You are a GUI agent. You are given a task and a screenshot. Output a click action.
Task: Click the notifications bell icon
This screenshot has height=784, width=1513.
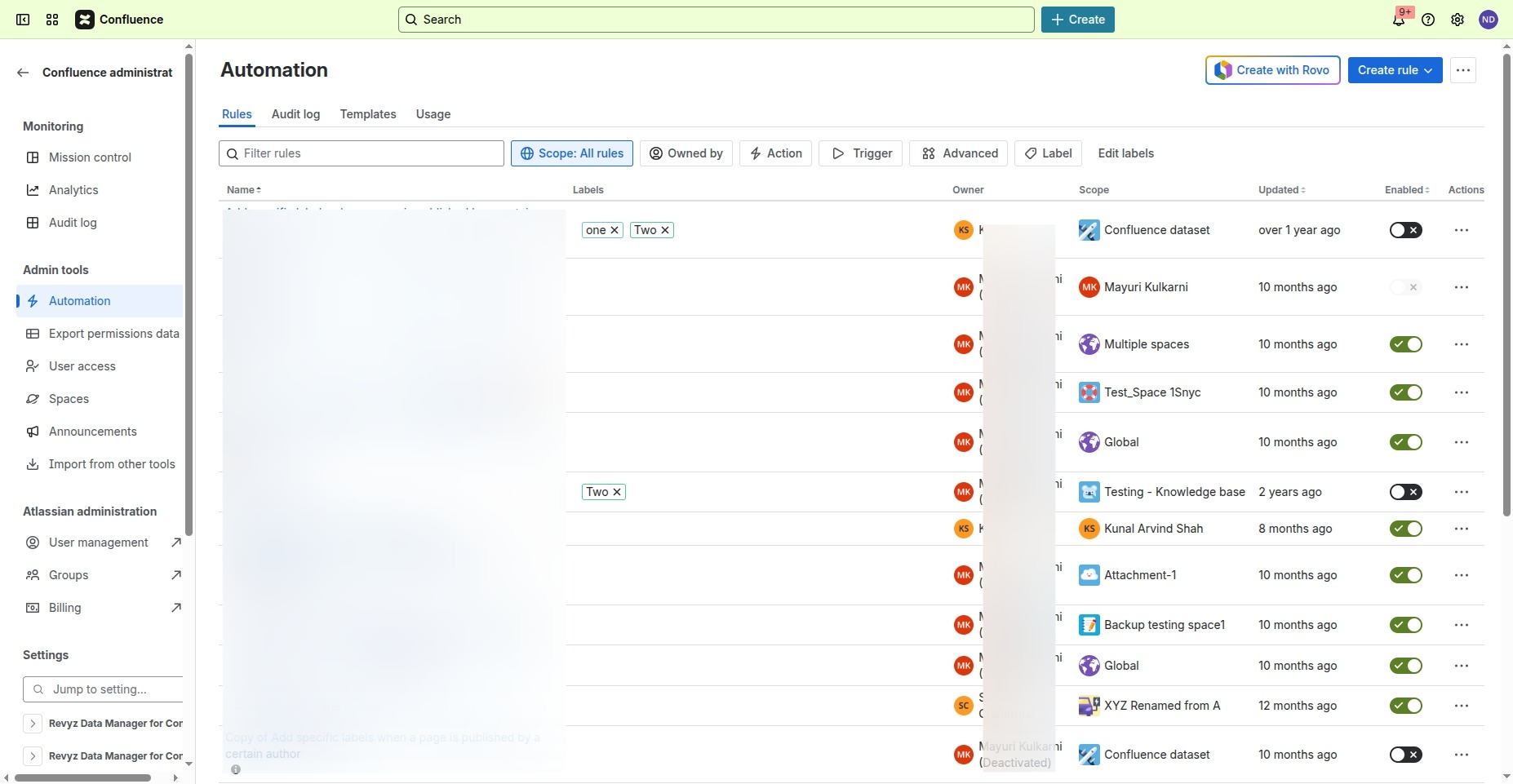[1399, 20]
